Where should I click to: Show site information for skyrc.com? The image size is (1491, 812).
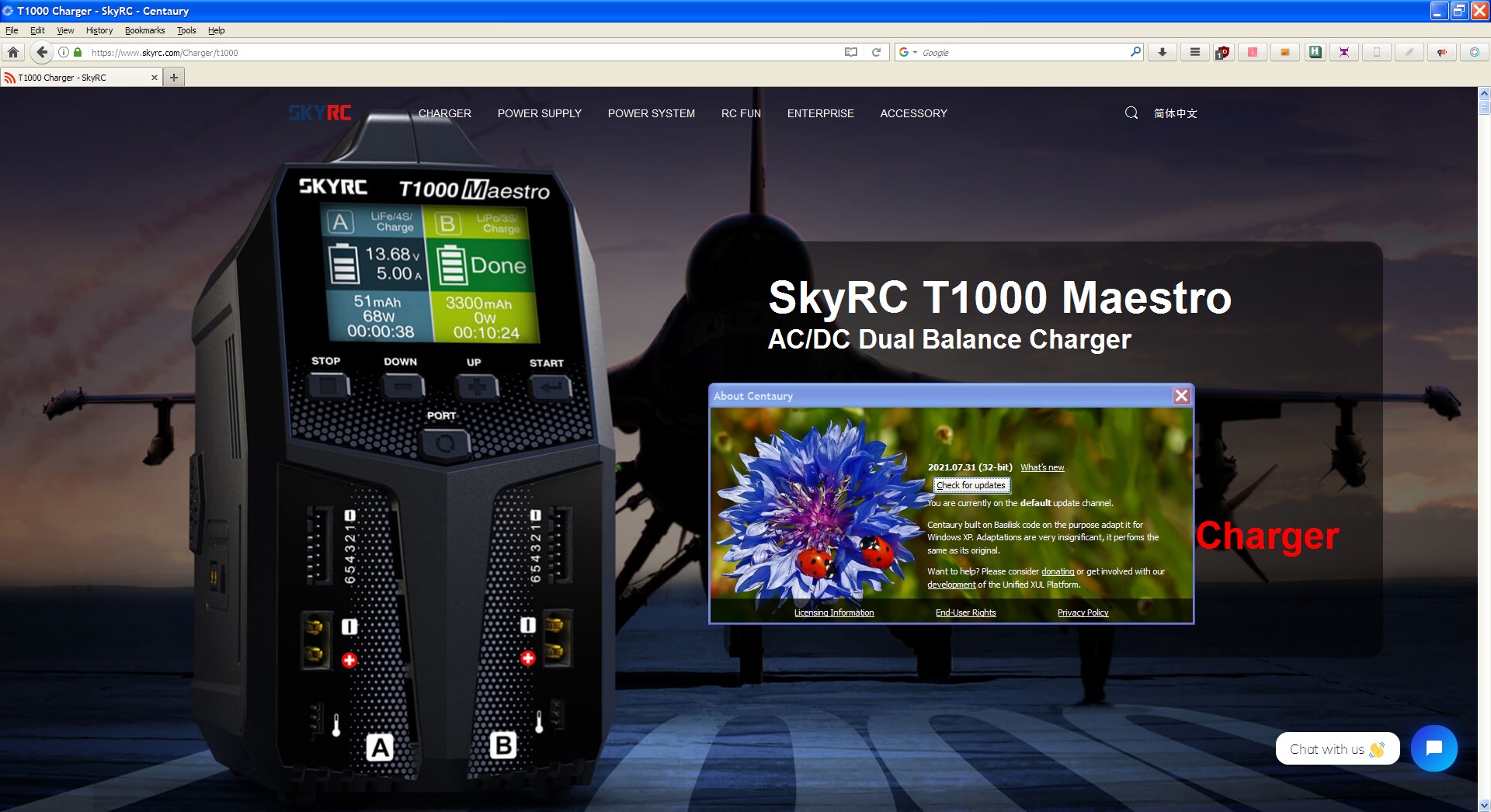point(64,52)
